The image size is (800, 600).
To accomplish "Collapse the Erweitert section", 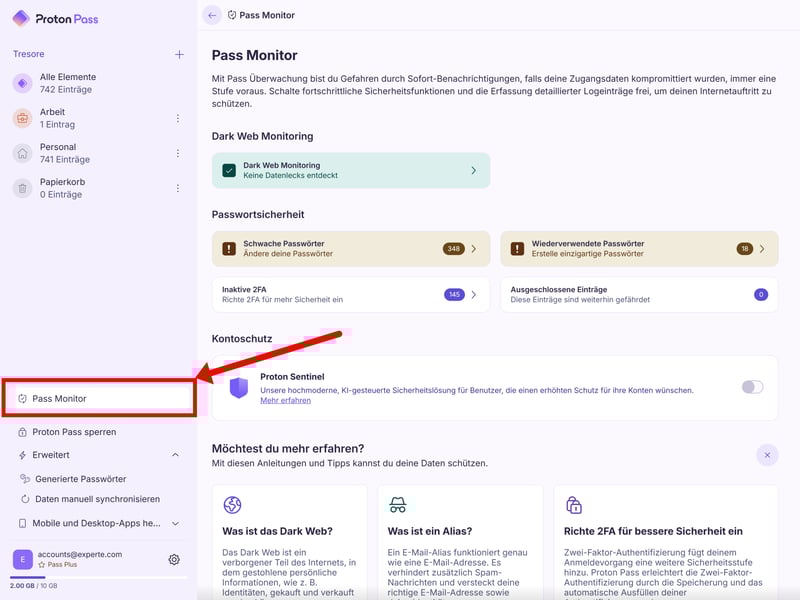I will [x=176, y=455].
